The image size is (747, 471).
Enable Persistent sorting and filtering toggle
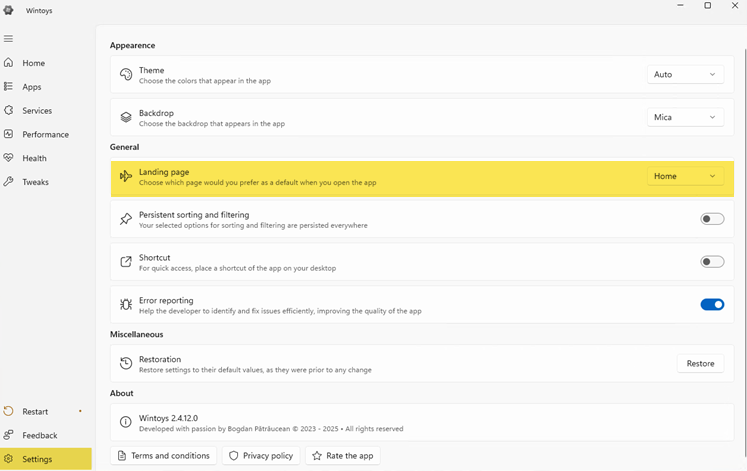pyautogui.click(x=711, y=219)
